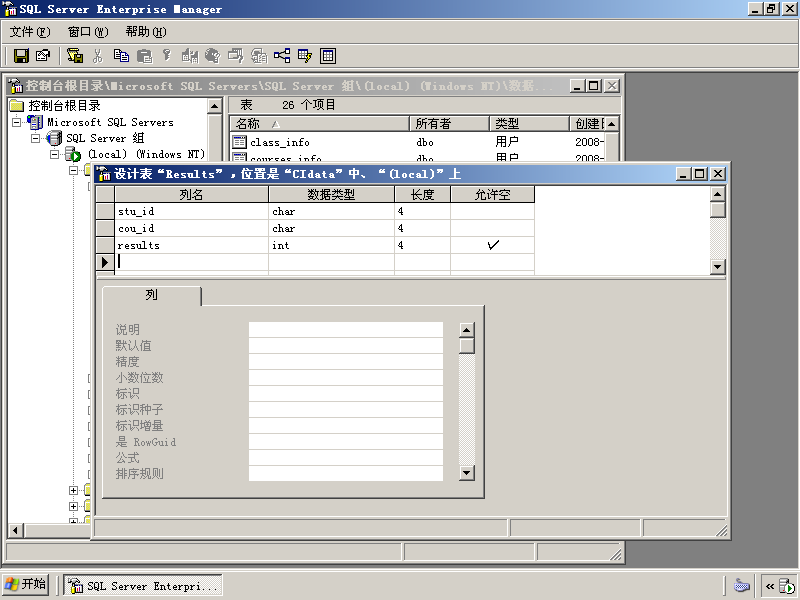Click the 长度 column header
The image size is (800, 600).
tap(422, 194)
